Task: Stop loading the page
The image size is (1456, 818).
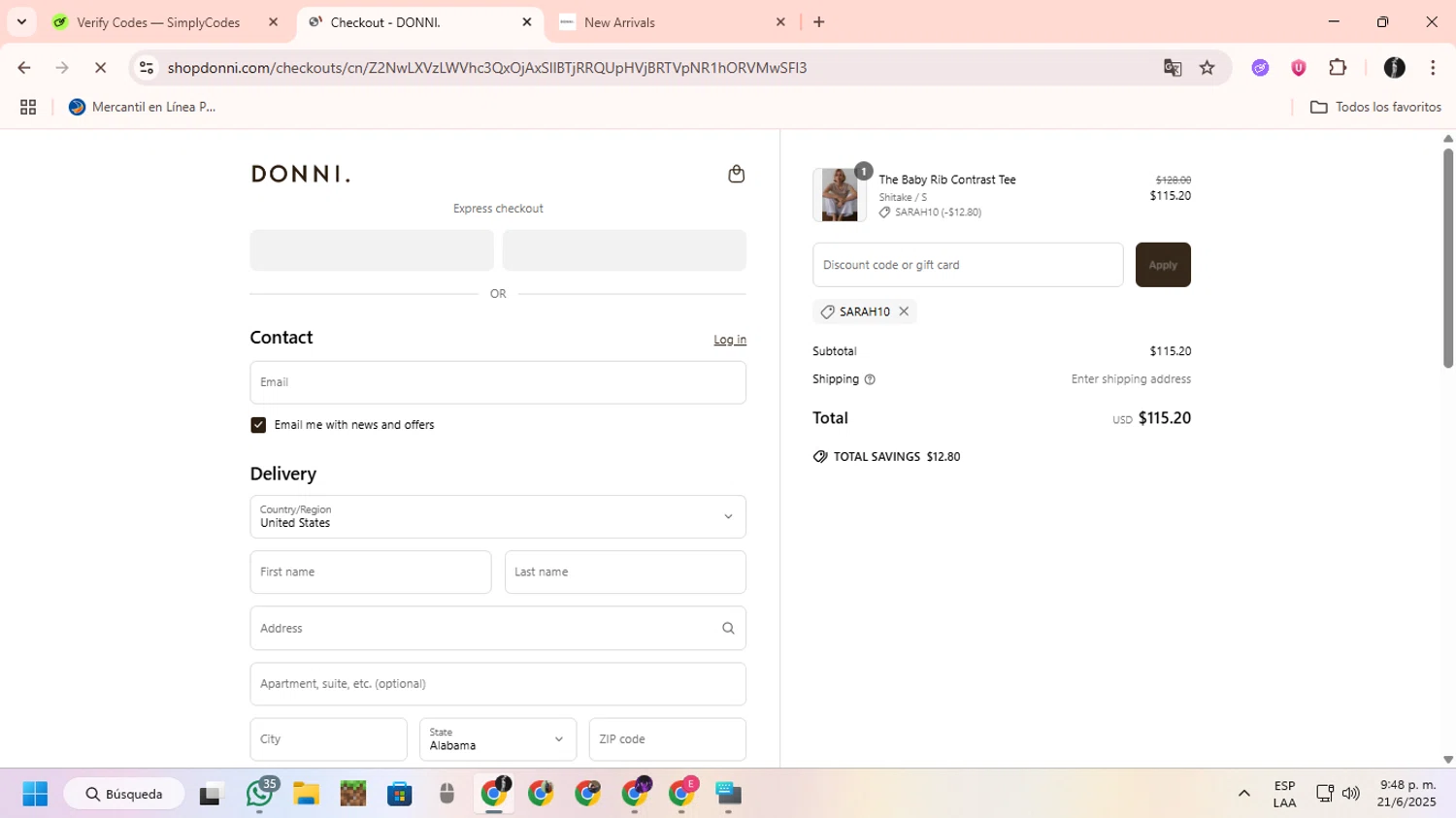Action: [100, 68]
